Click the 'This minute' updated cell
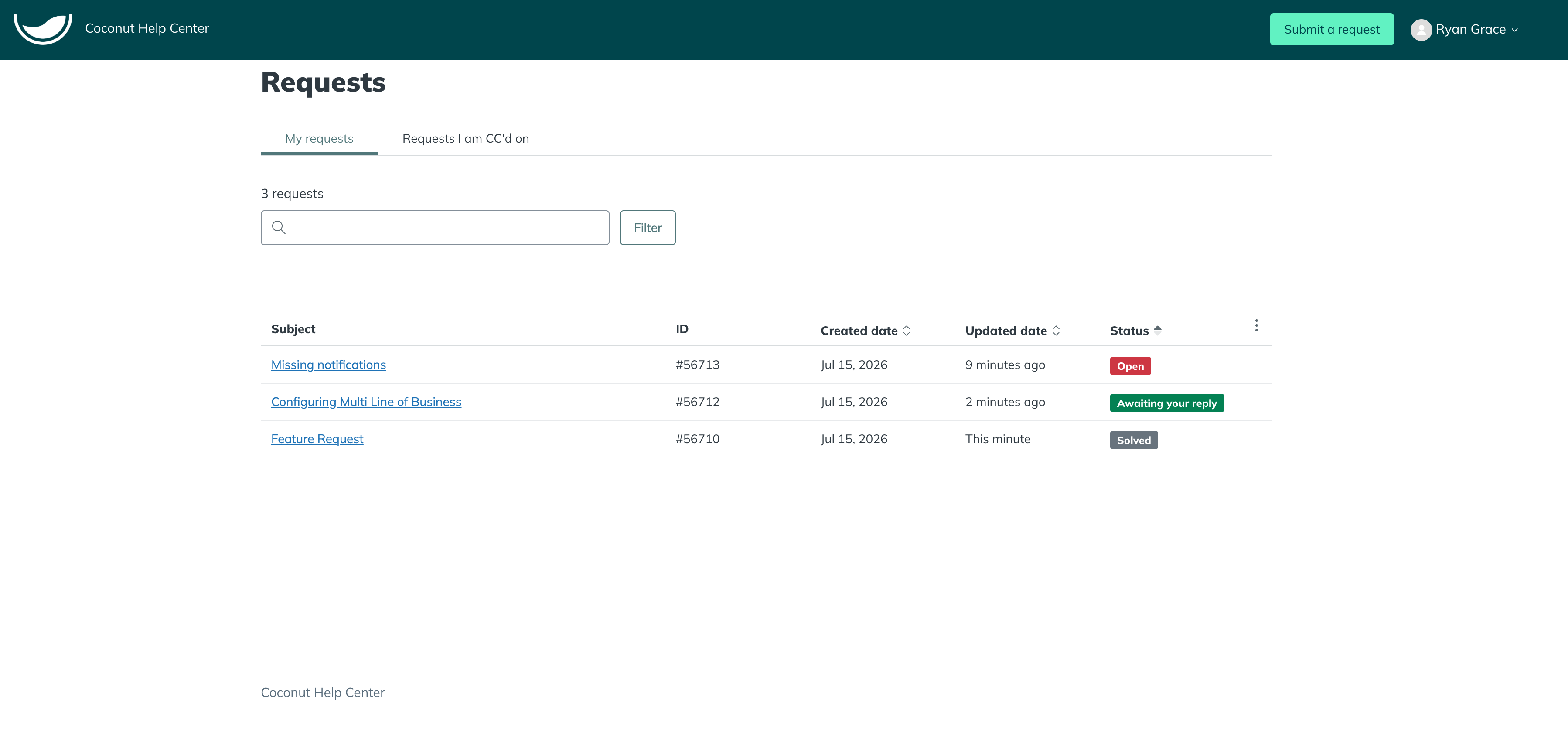This screenshot has height=731, width=1568. pyautogui.click(x=998, y=439)
